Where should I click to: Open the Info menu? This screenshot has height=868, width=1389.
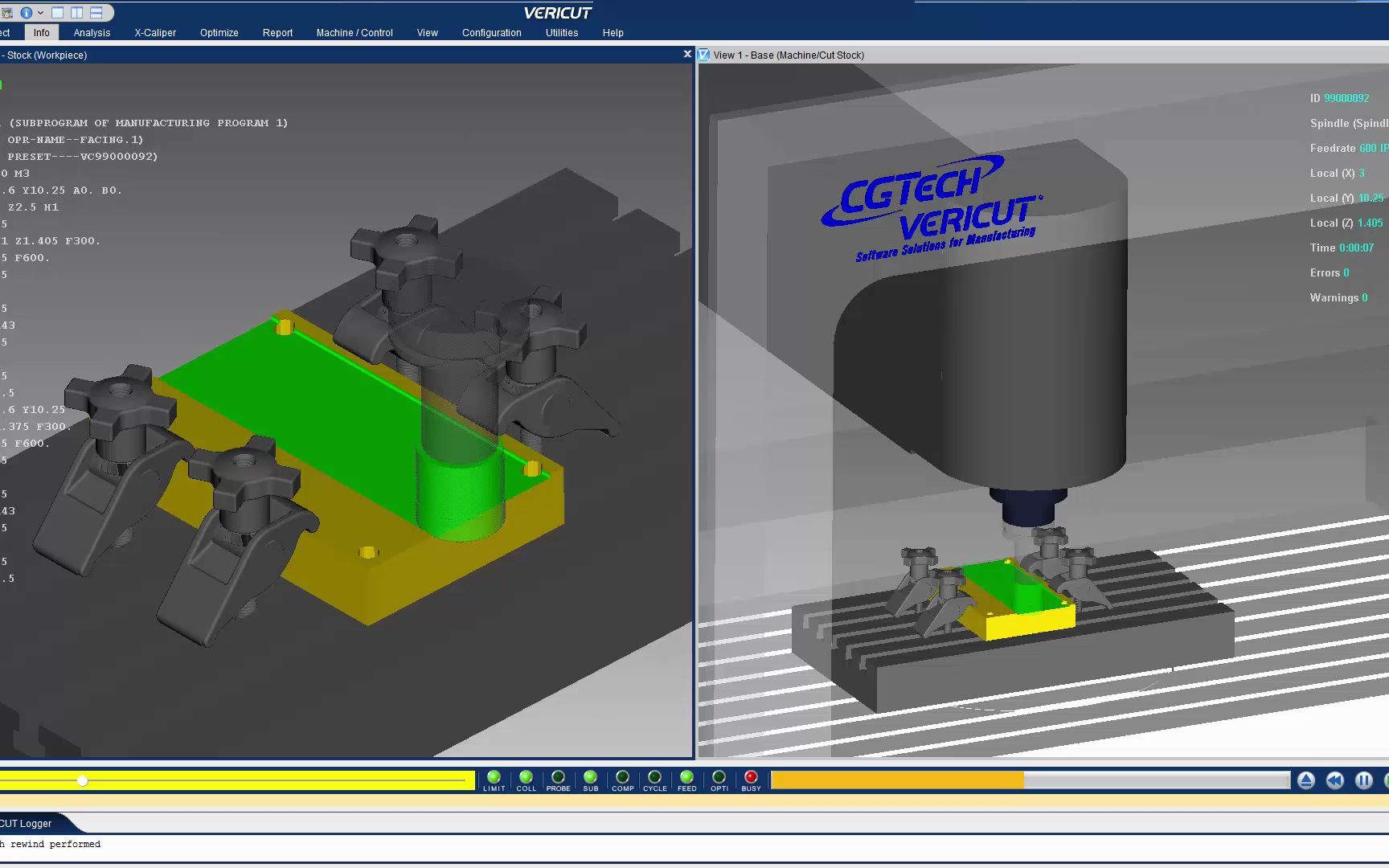42,33
